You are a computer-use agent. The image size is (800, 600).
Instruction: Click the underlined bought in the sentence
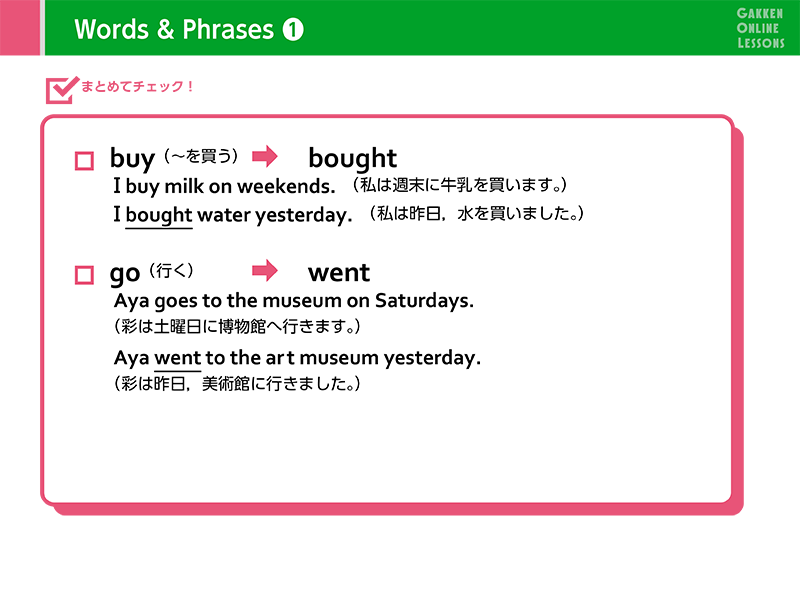click(x=158, y=215)
